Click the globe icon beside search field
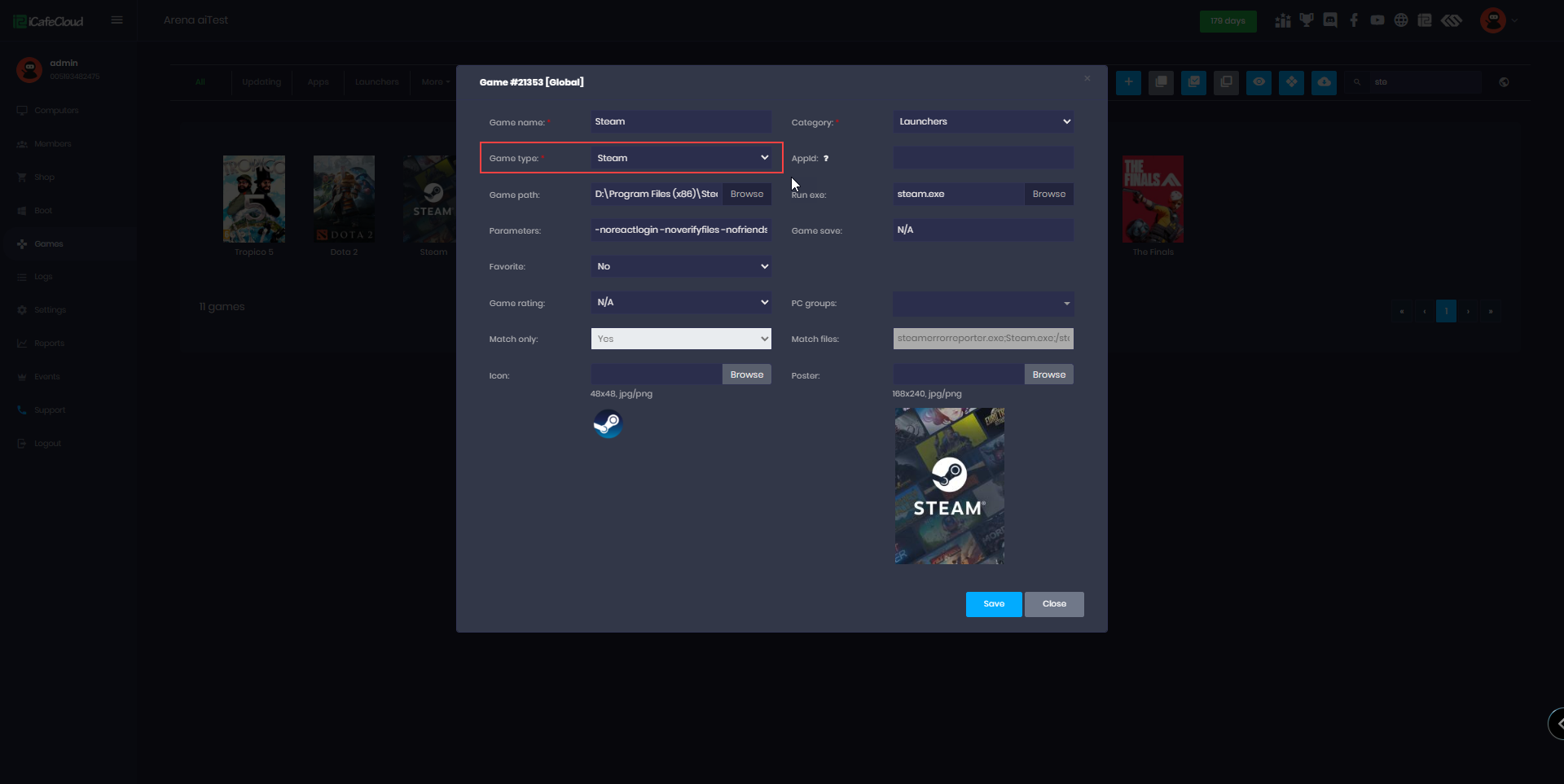Image resolution: width=1564 pixels, height=784 pixels. click(x=1504, y=82)
